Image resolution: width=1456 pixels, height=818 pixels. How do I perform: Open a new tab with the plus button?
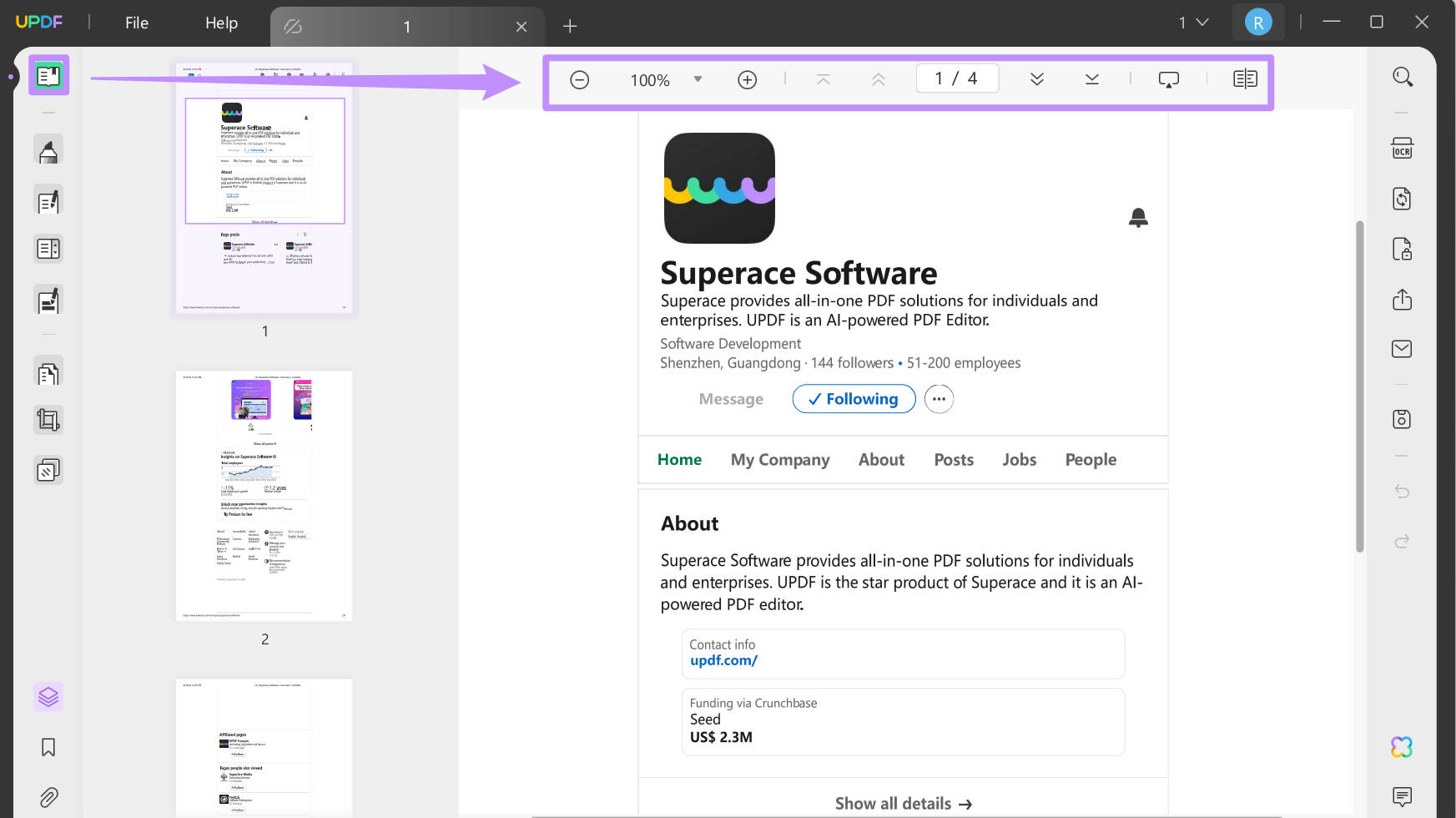[570, 26]
